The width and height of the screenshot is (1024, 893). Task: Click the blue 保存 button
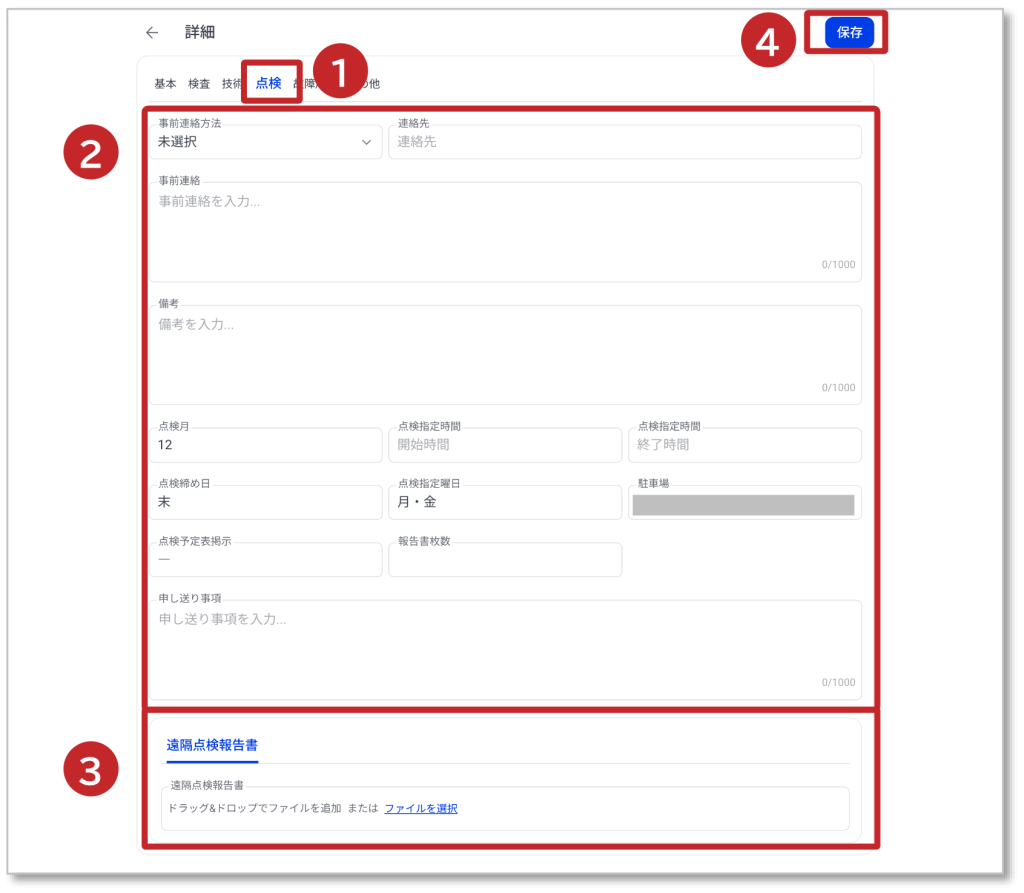(x=849, y=32)
